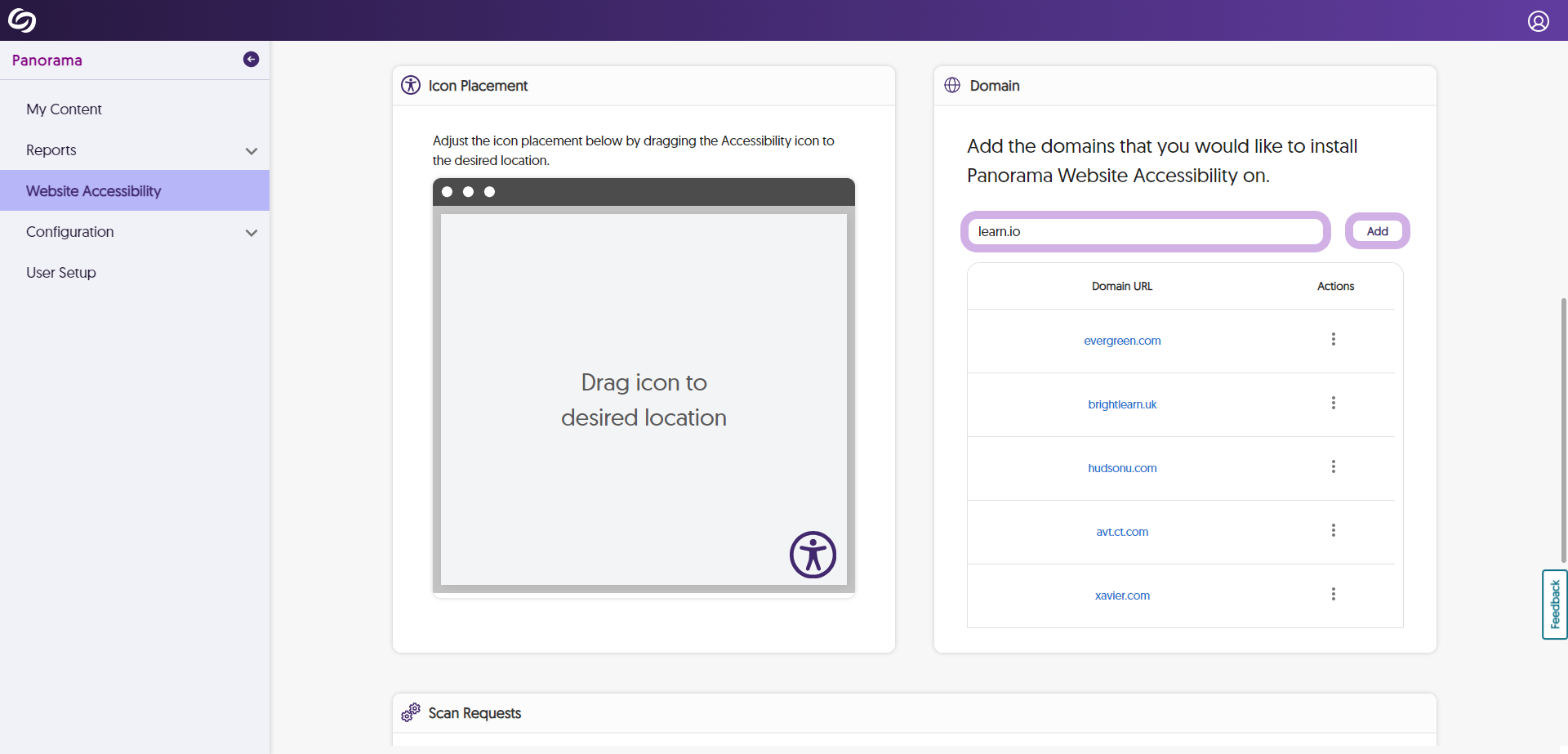Screen dimensions: 1568x754
Task: Open actions menu for evergreen.com
Action: tap(1334, 339)
